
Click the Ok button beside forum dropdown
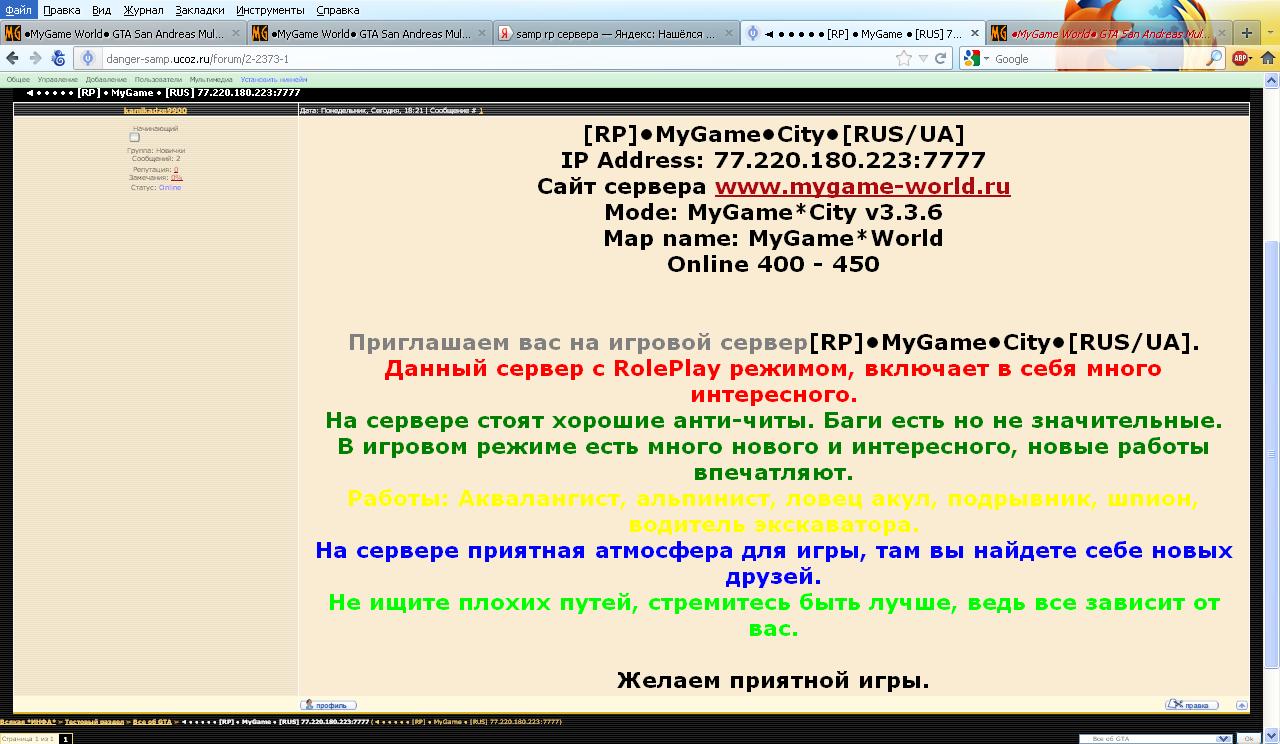[x=1248, y=739]
